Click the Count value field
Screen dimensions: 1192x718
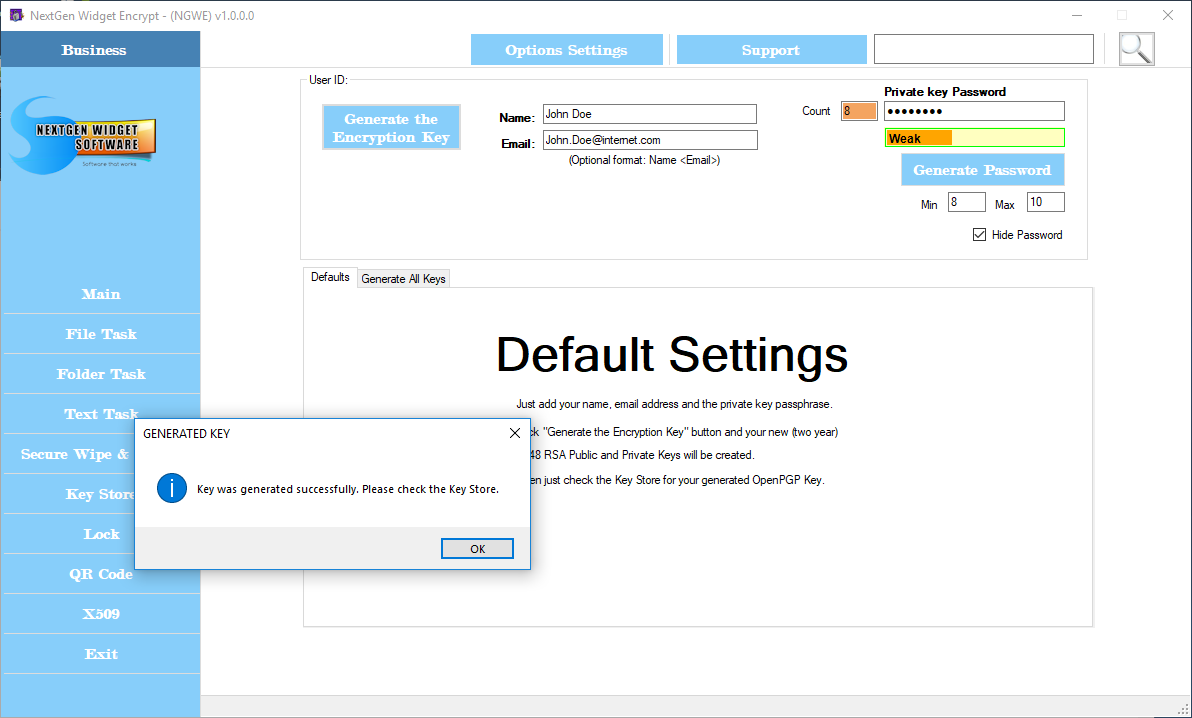[x=859, y=111]
